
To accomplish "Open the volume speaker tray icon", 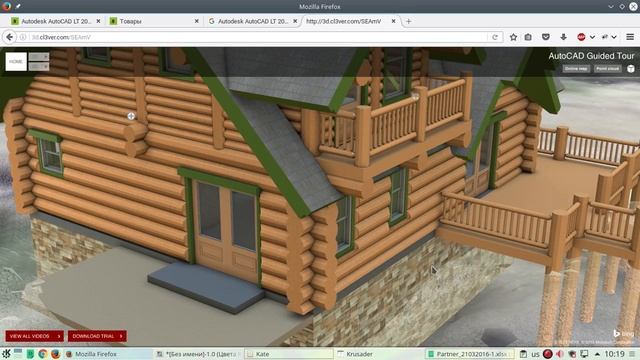I will (560, 354).
